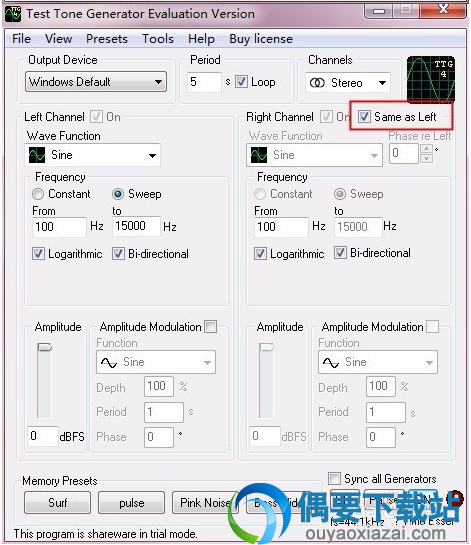Click the stereo double-ring channels icon
This screenshot has width=471, height=545.
coord(317,83)
